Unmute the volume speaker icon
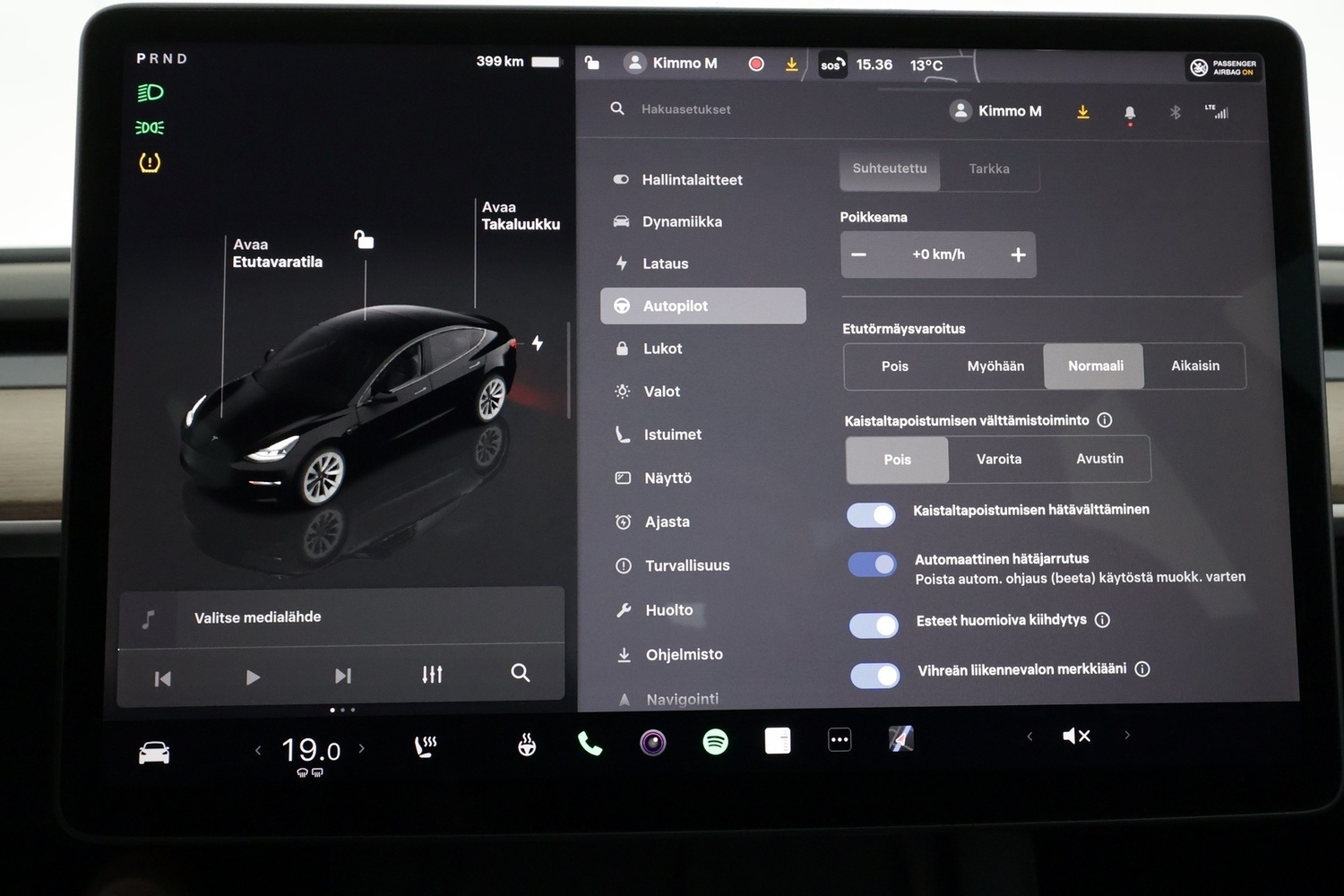This screenshot has height=896, width=1344. coord(1076,736)
